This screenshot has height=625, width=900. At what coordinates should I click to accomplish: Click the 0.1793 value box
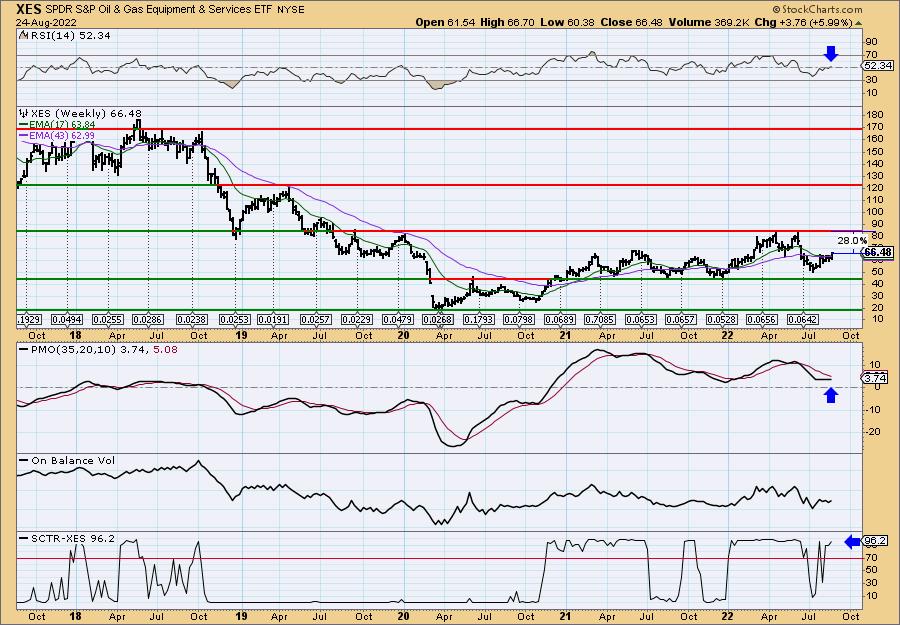point(479,319)
